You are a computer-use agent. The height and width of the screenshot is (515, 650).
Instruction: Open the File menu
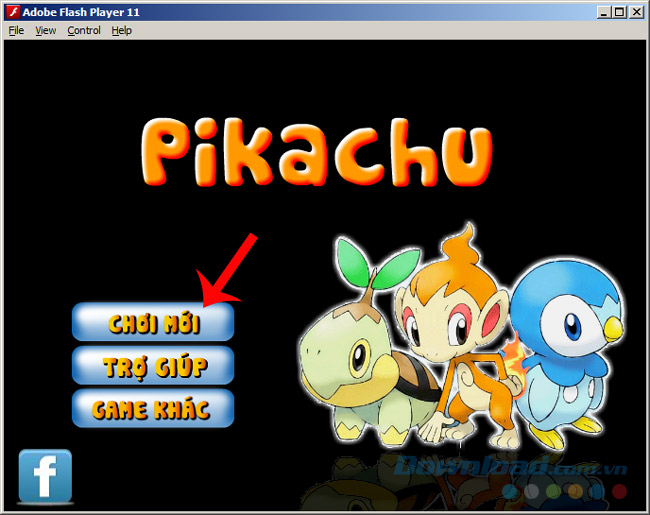point(16,30)
